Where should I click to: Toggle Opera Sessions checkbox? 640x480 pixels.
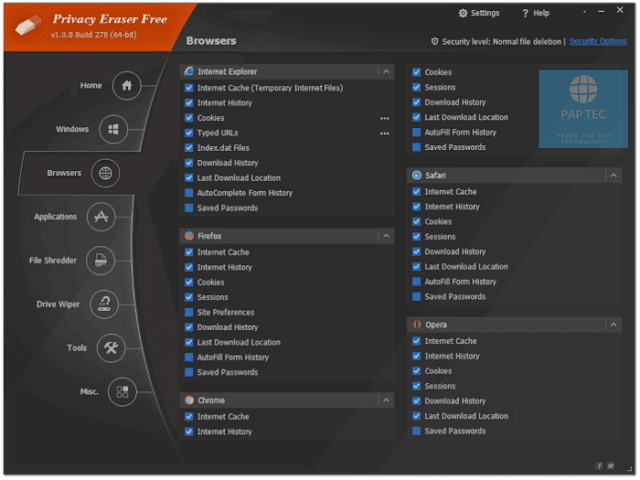416,387
